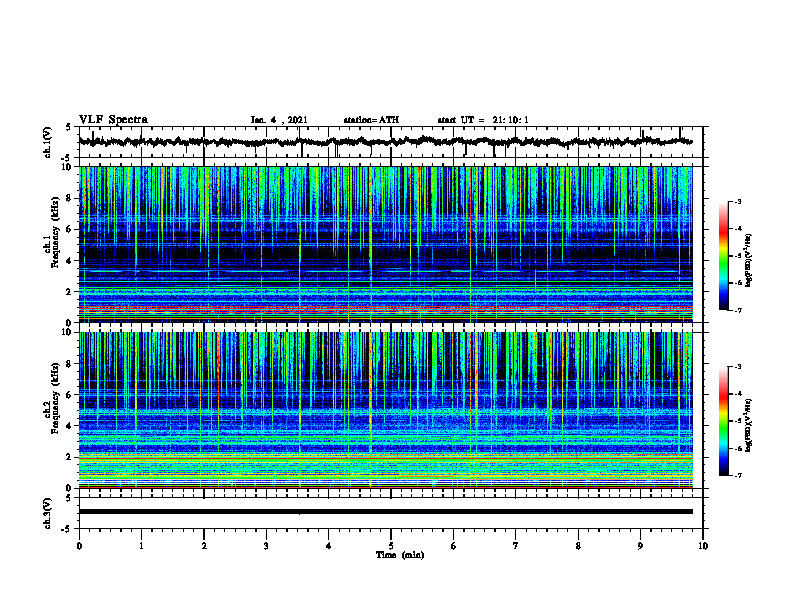Click the flat black ch.3 voltage trace
The image size is (792, 612).
[385, 512]
